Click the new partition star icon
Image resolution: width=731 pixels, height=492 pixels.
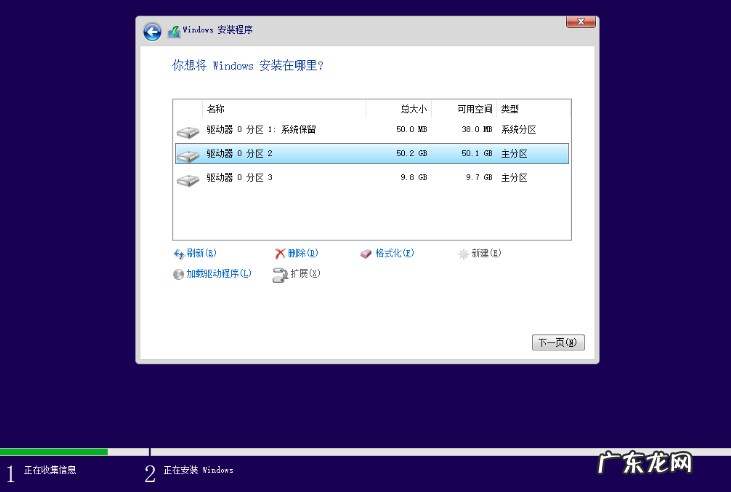[x=463, y=254]
